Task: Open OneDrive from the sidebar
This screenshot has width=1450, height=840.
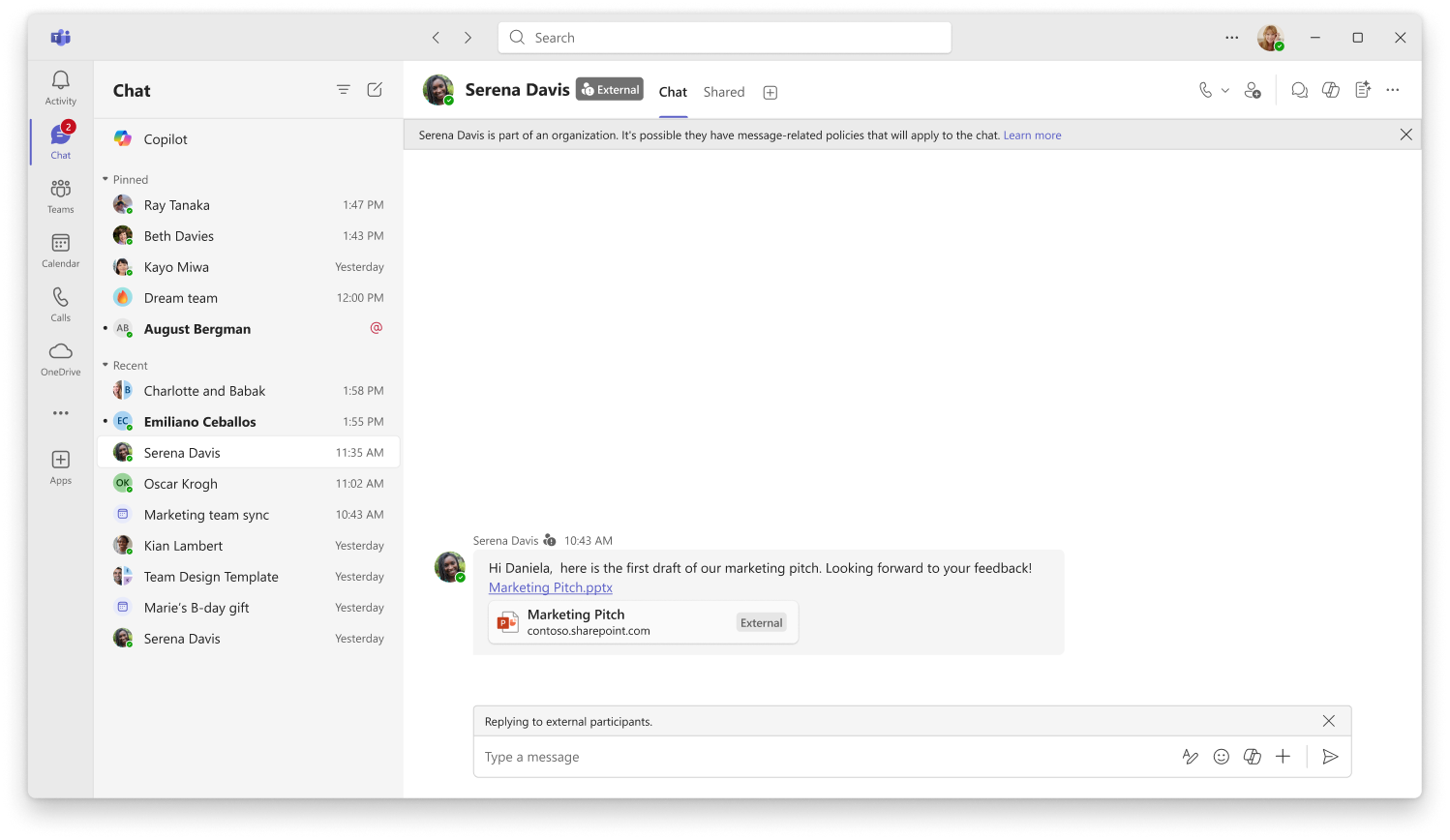Action: click(59, 358)
